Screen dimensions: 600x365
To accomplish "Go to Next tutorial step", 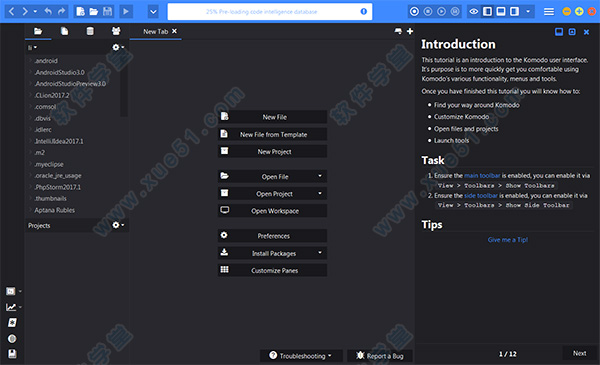I will [579, 353].
